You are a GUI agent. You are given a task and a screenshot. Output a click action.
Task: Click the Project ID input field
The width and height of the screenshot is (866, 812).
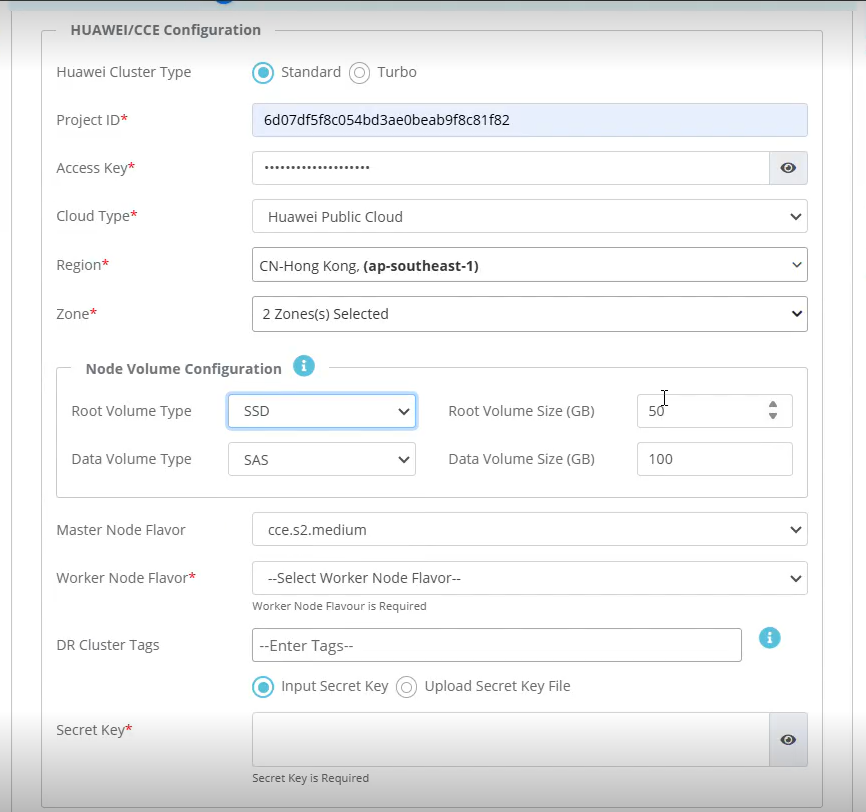click(x=530, y=120)
